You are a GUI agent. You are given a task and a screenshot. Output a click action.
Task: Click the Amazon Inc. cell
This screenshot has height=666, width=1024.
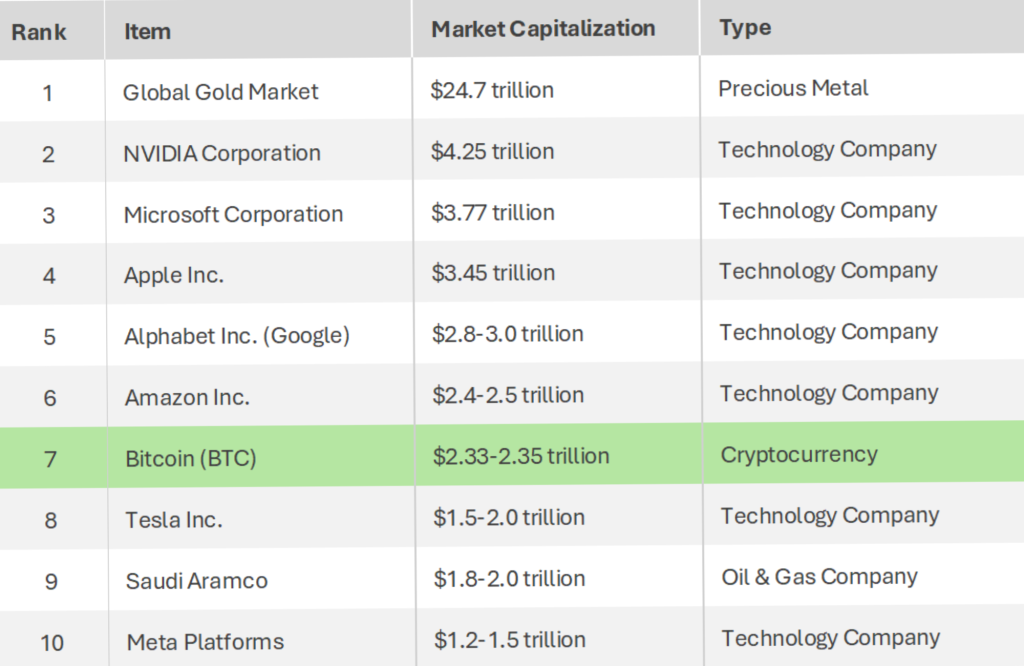pyautogui.click(x=187, y=397)
